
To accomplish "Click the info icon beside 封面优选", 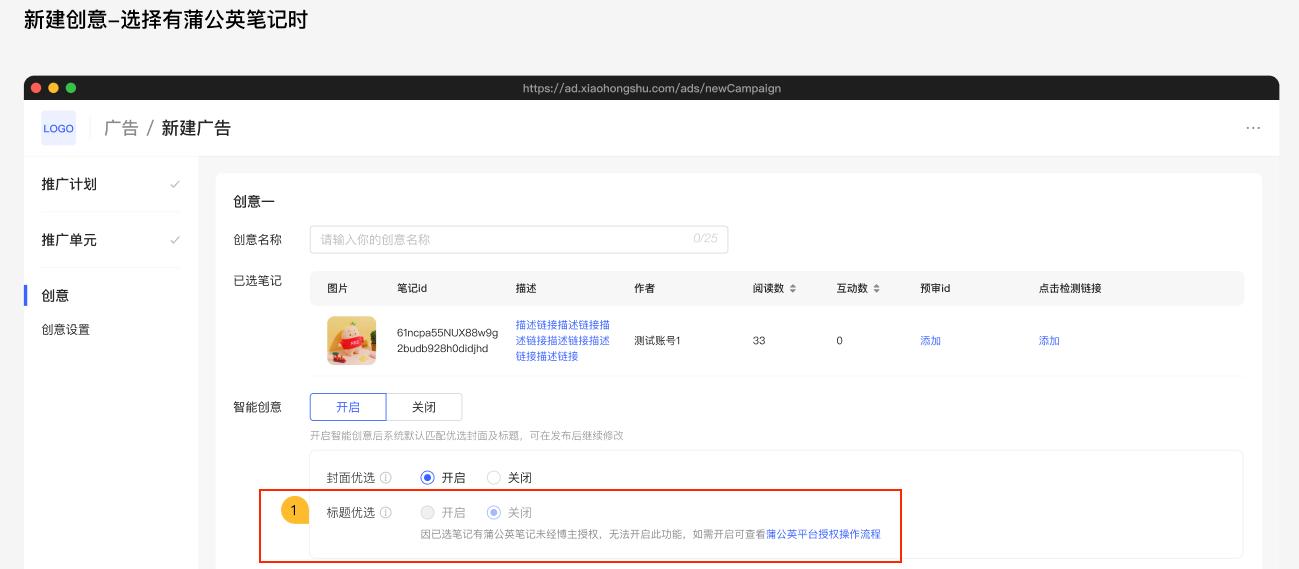I will [386, 478].
